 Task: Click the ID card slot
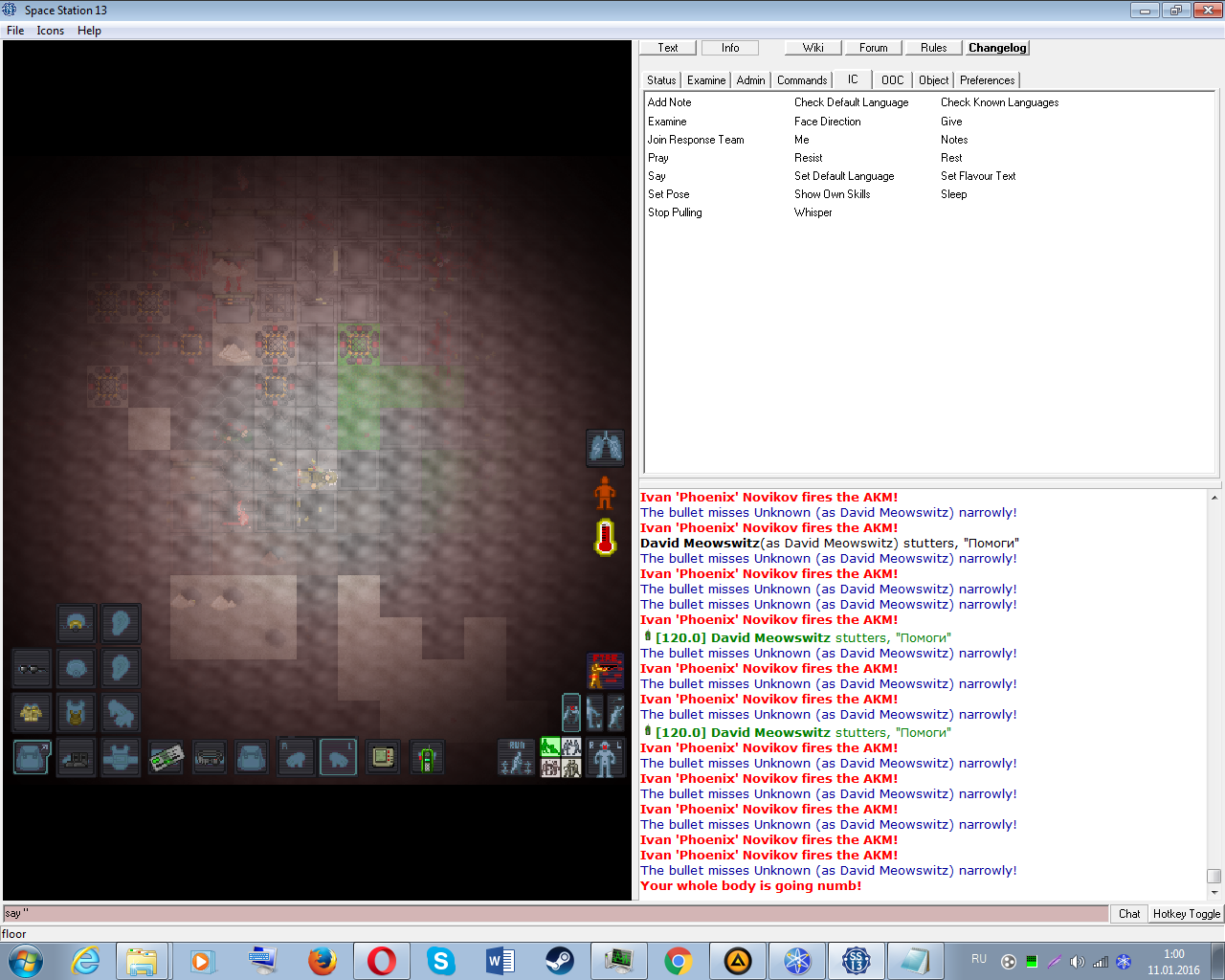166,758
